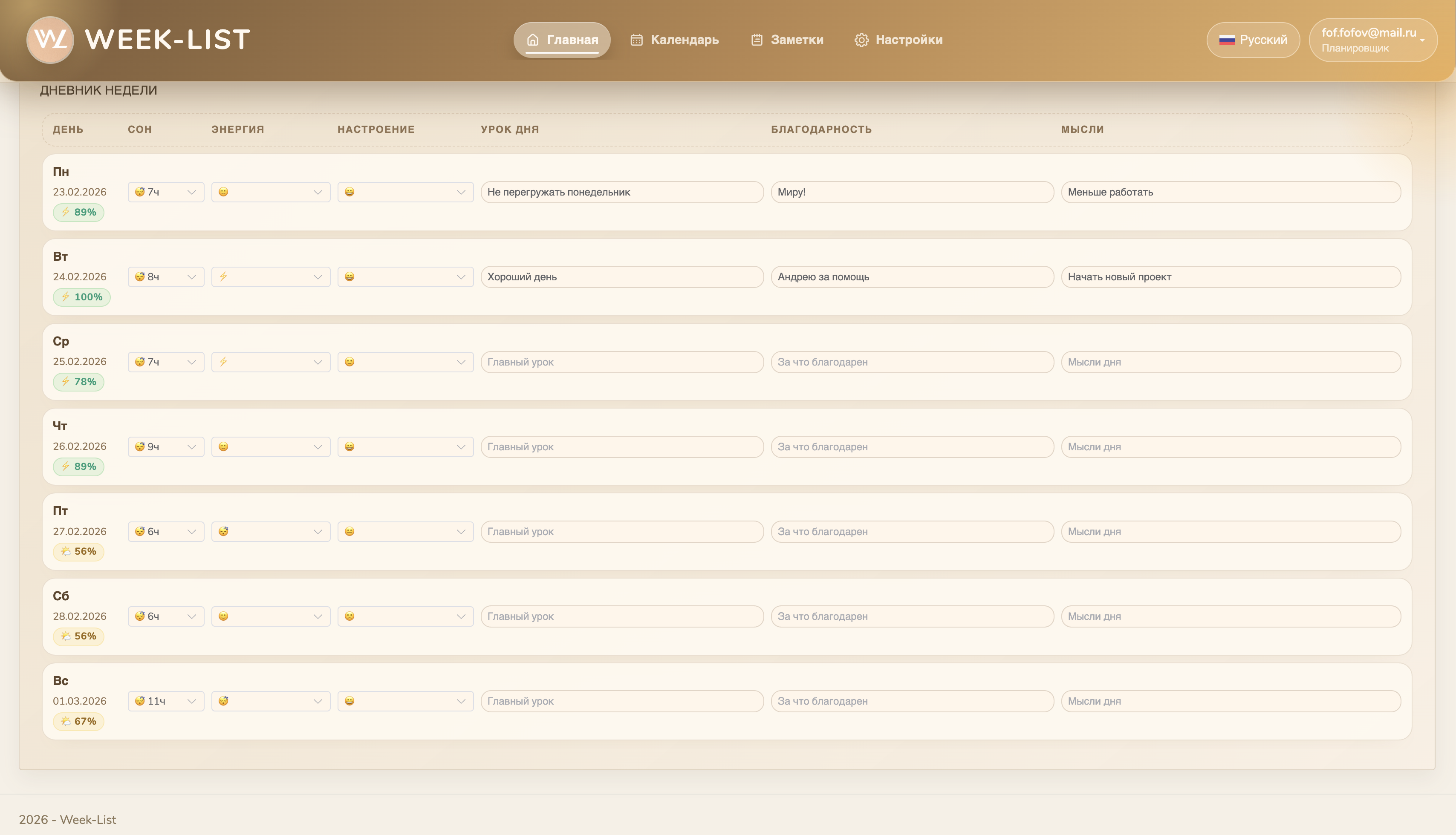Expand the fof.fofov@mail.ru account menu

tap(1372, 40)
